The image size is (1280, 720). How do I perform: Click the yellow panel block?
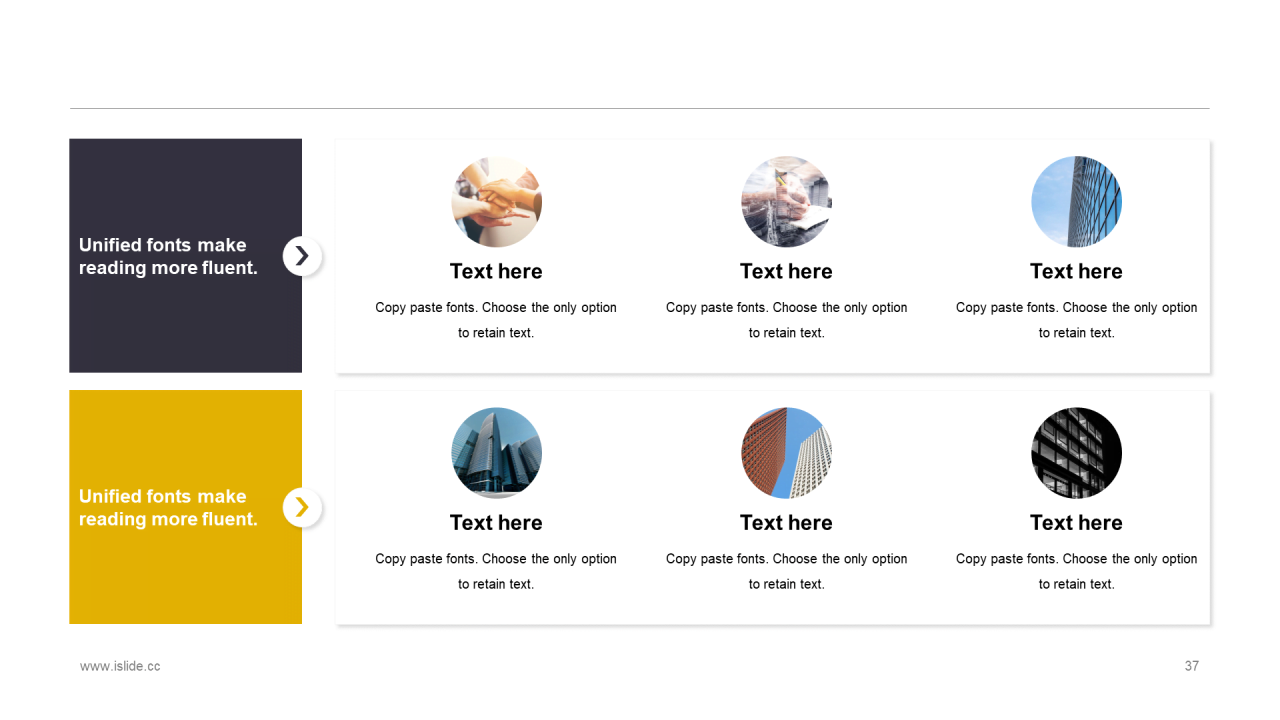185,507
